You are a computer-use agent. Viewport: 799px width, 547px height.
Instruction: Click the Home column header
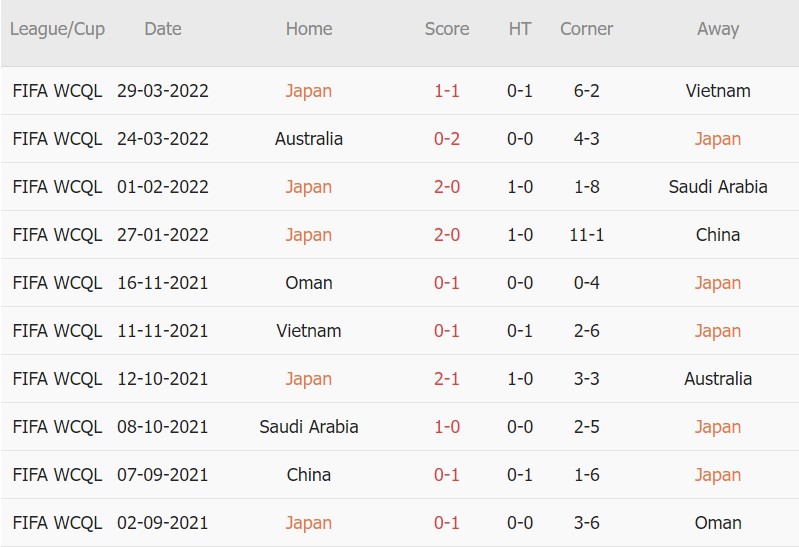(309, 29)
